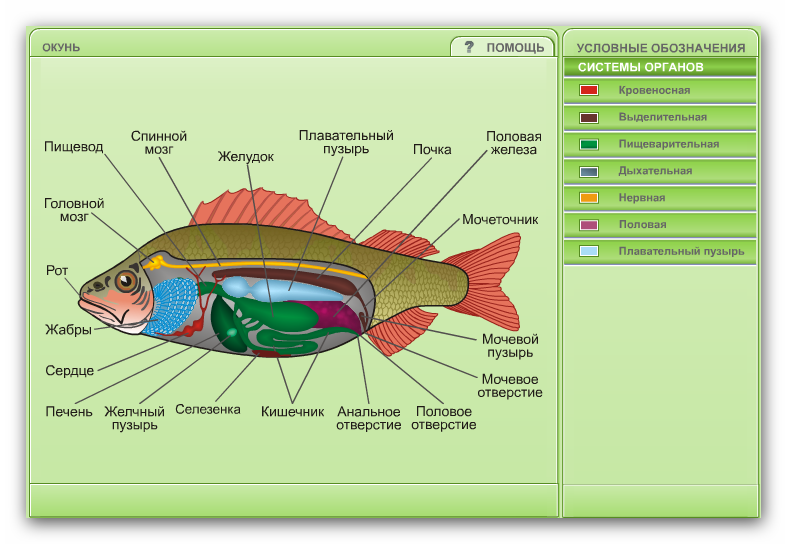Click the Анальное отверстие label
This screenshot has height=544, width=787.
[x=368, y=418]
